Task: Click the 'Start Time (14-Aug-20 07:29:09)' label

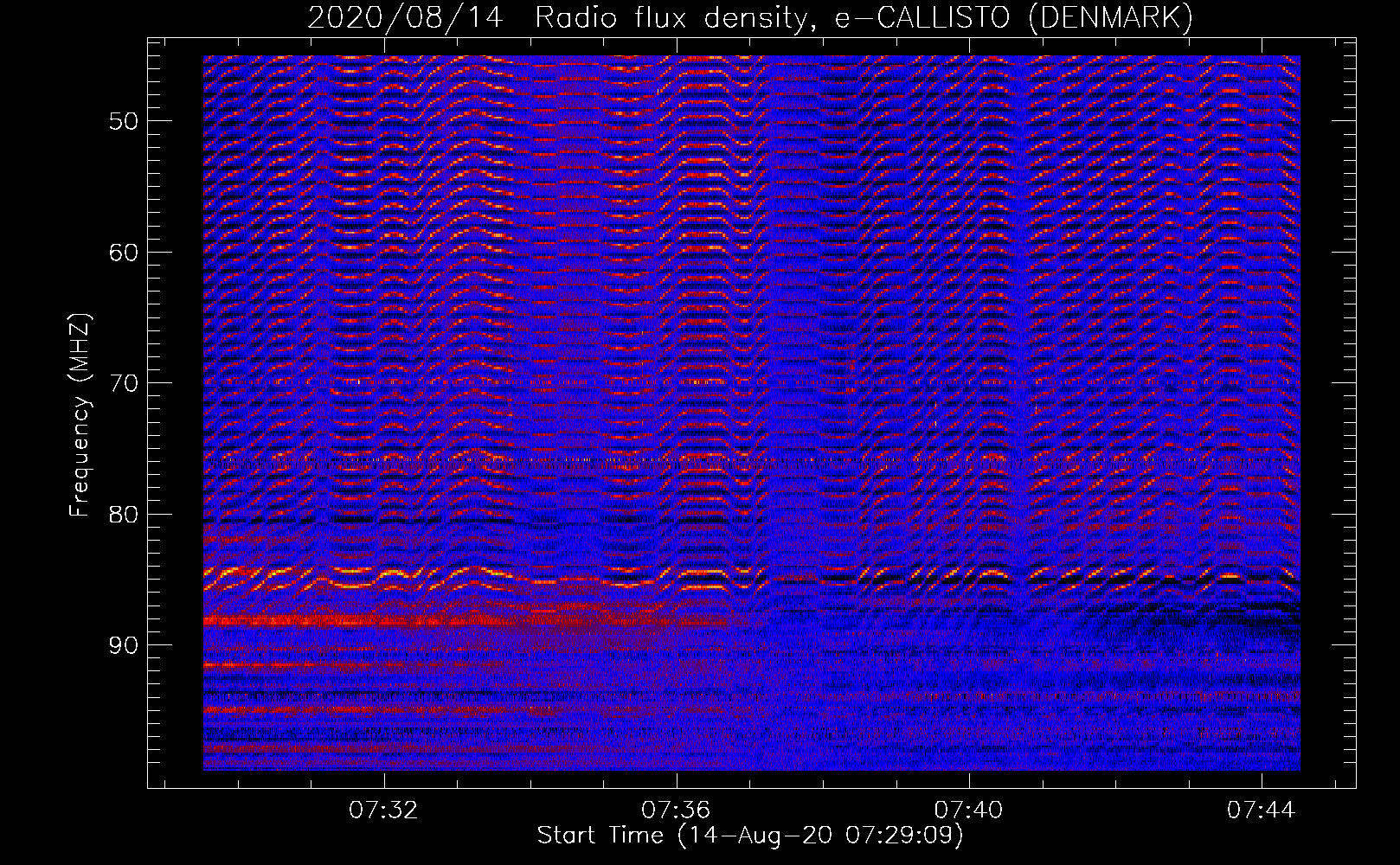Action: coord(750,836)
